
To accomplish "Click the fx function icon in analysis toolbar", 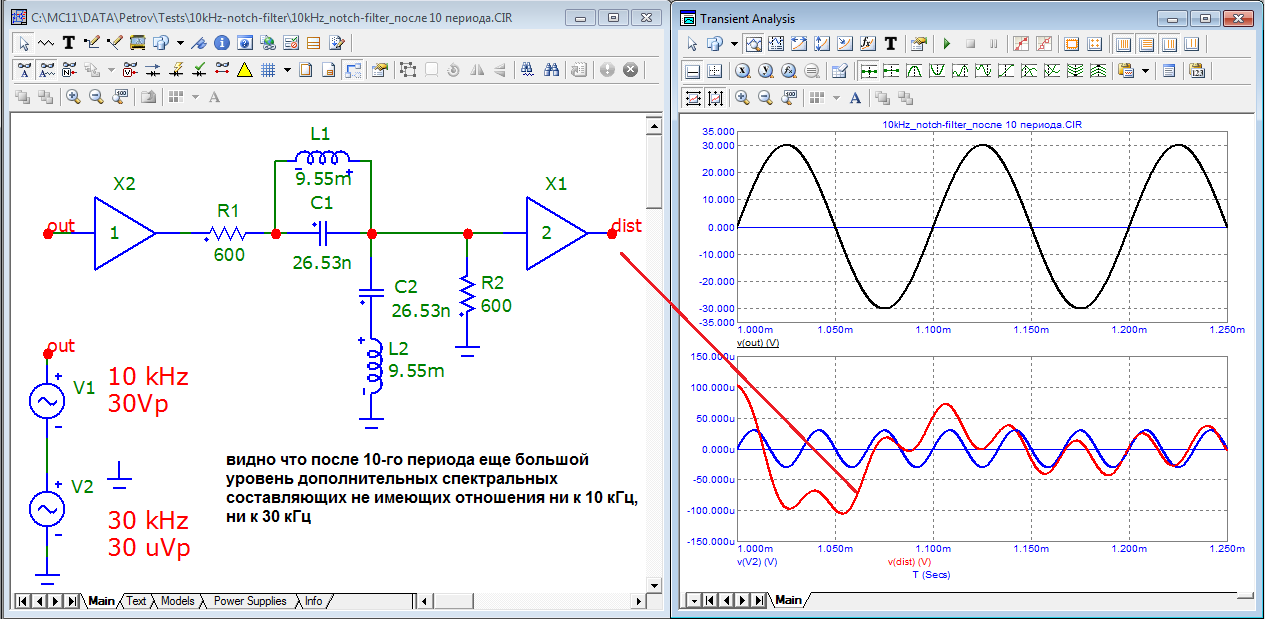I will coord(867,44).
